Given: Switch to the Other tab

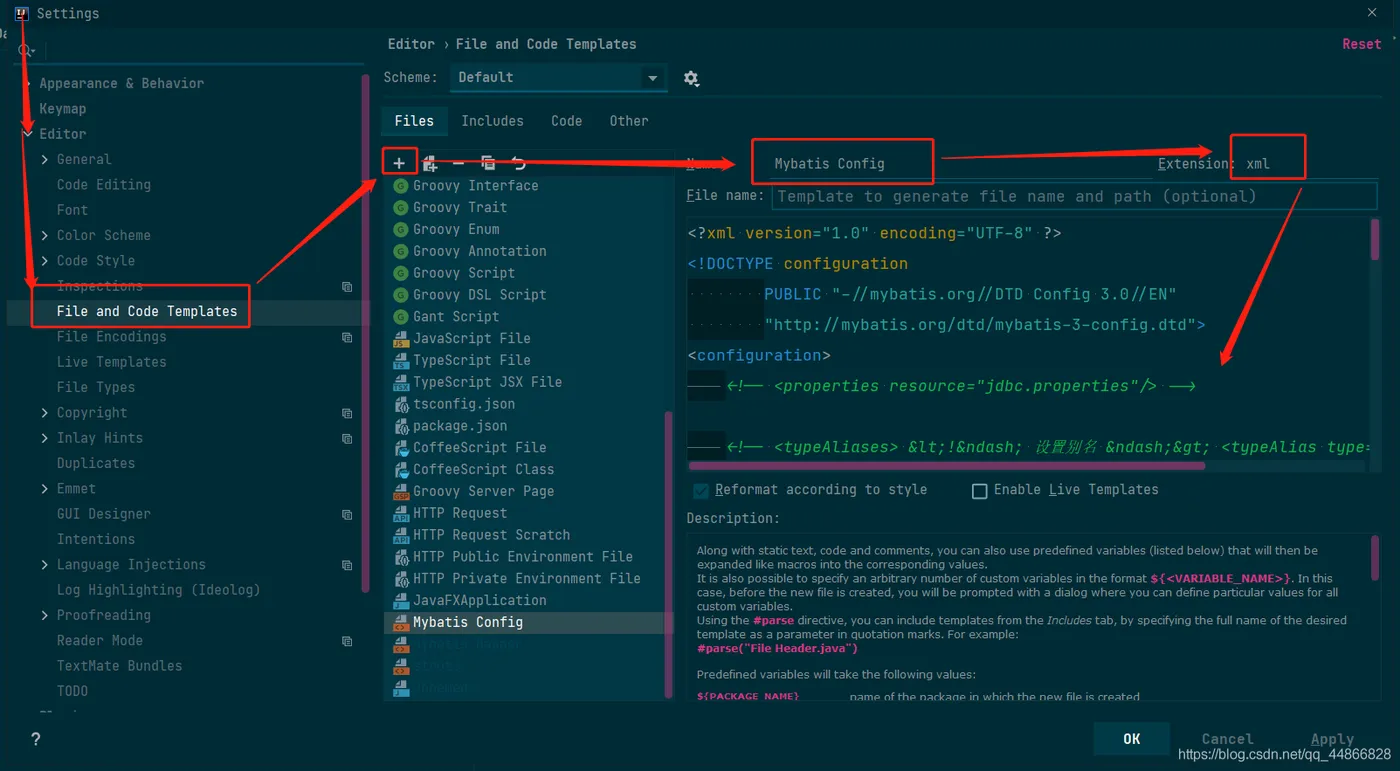Looking at the screenshot, I should tap(629, 121).
